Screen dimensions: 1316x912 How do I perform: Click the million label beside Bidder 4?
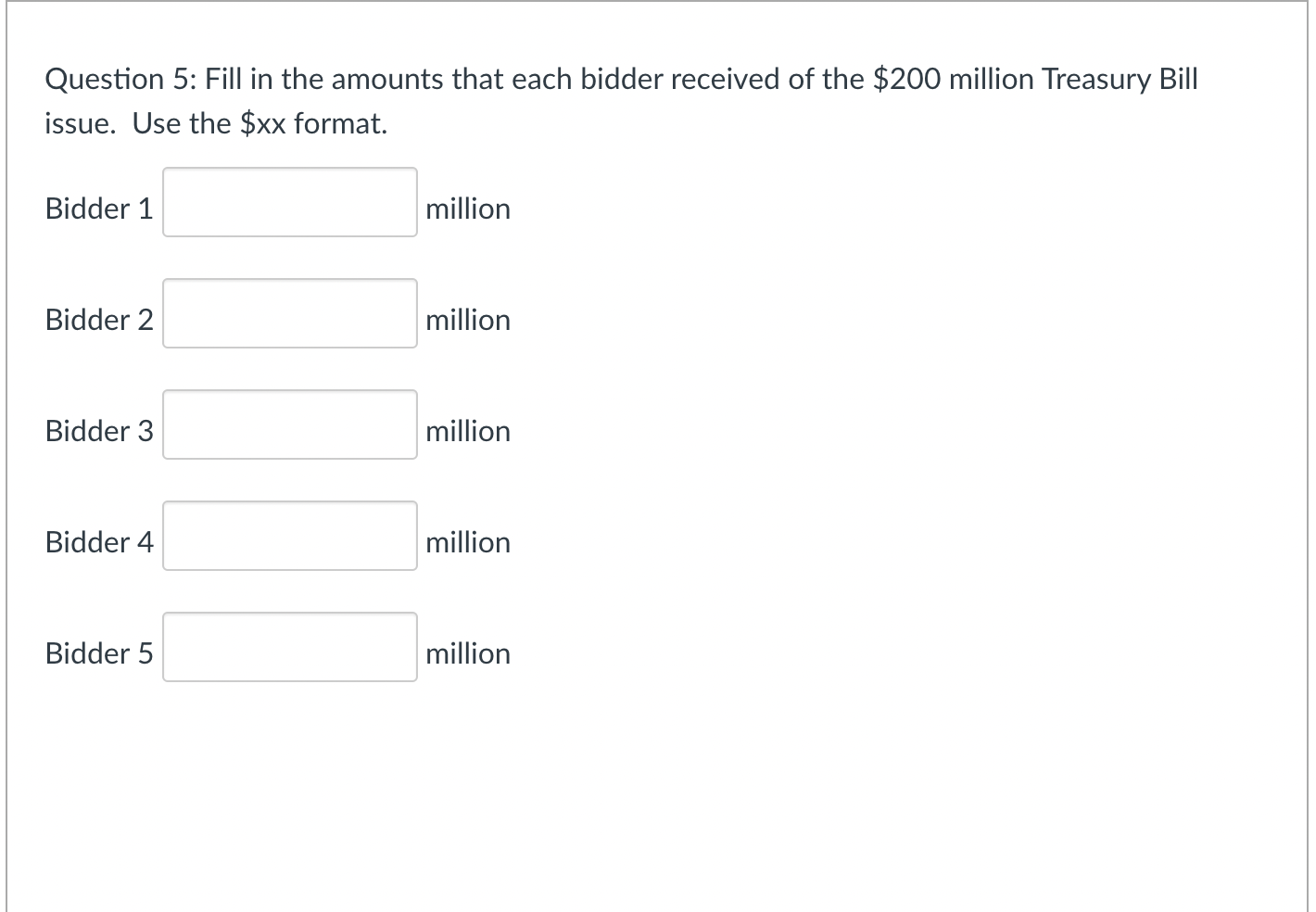pyautogui.click(x=467, y=542)
